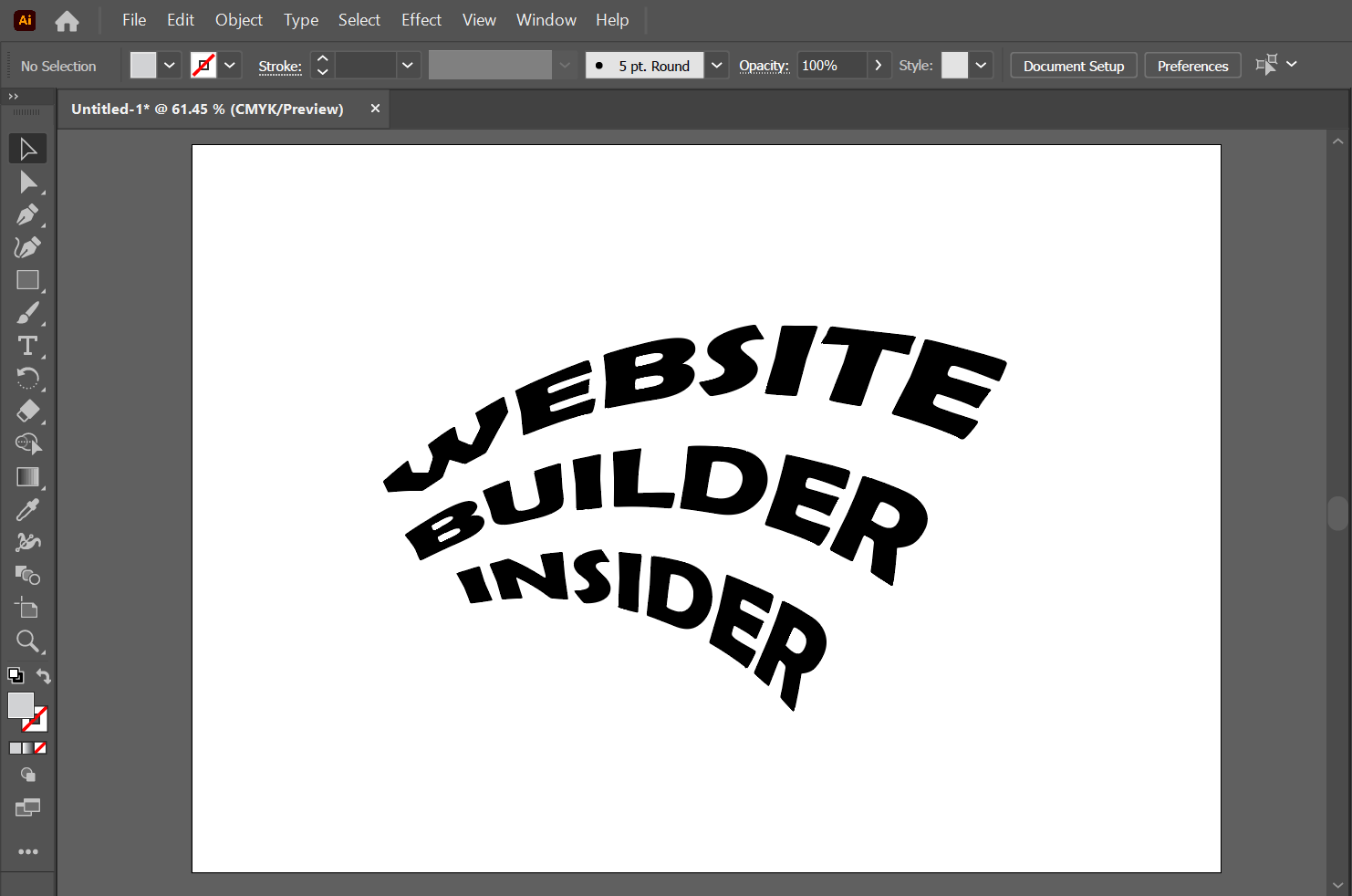Reset default fill and stroke
This screenshot has height=896, width=1352.
(x=16, y=676)
